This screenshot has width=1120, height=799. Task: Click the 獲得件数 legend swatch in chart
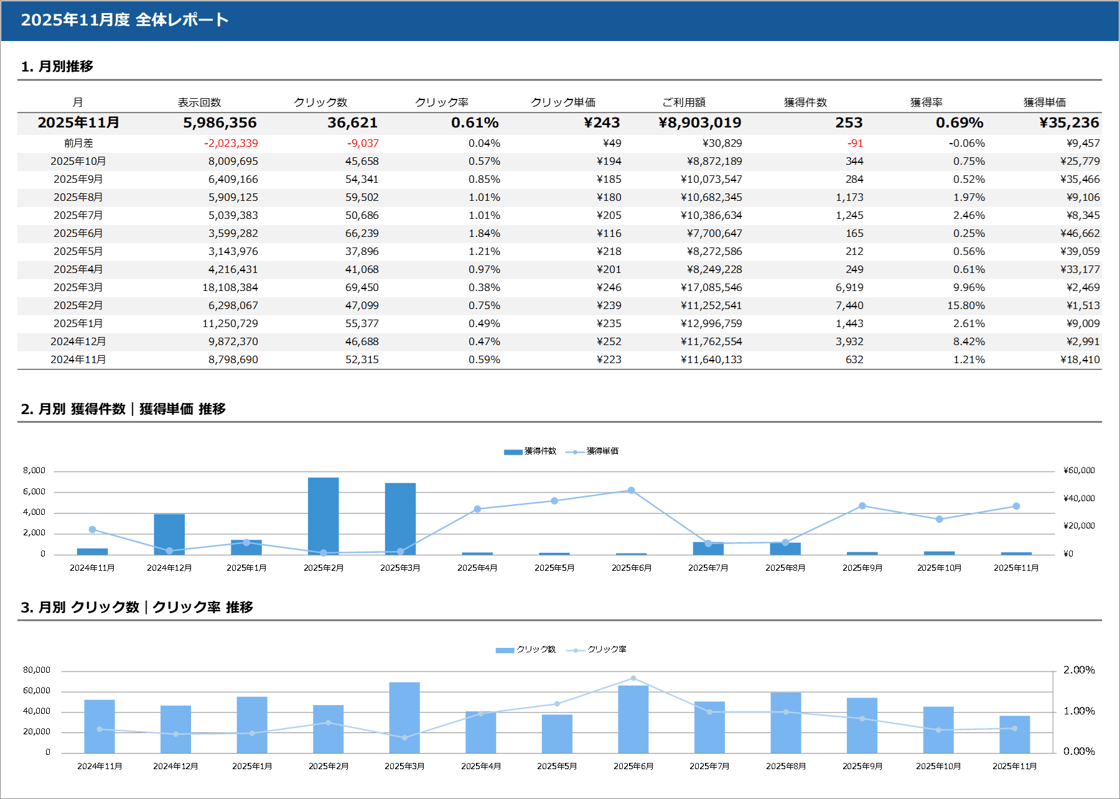click(x=513, y=452)
